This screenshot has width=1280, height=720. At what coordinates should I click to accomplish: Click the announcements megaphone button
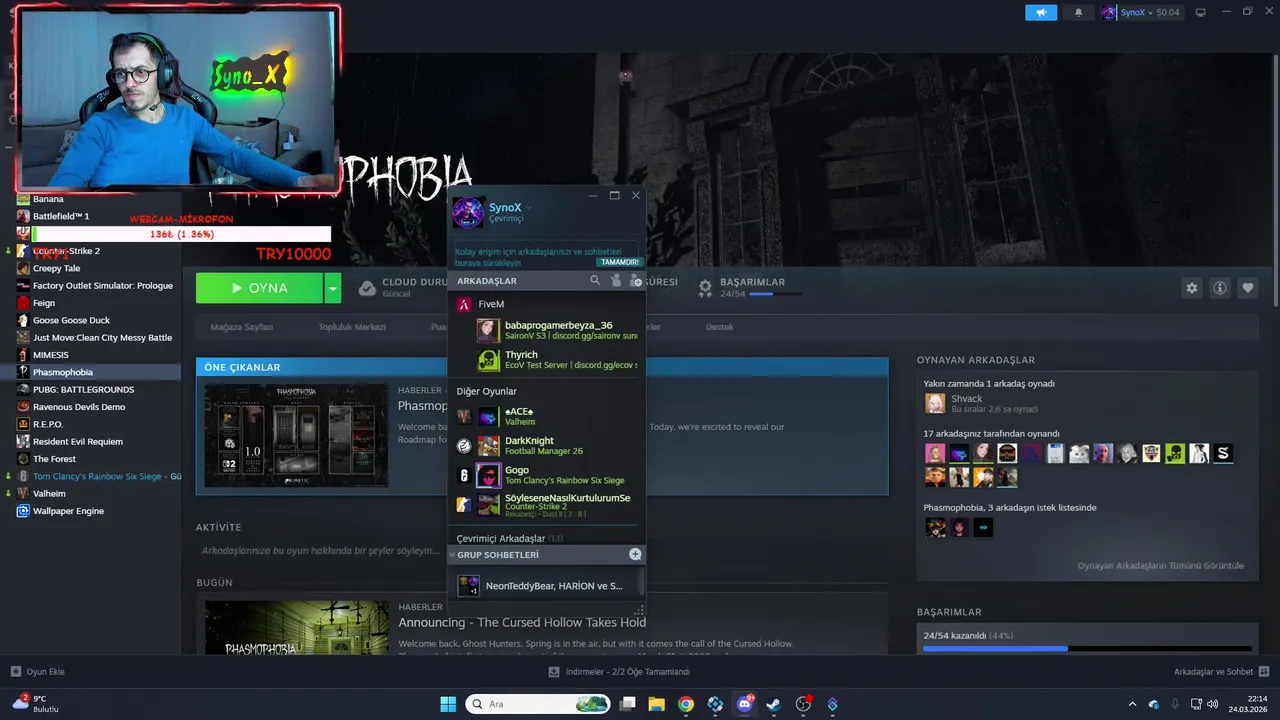pos(1041,13)
